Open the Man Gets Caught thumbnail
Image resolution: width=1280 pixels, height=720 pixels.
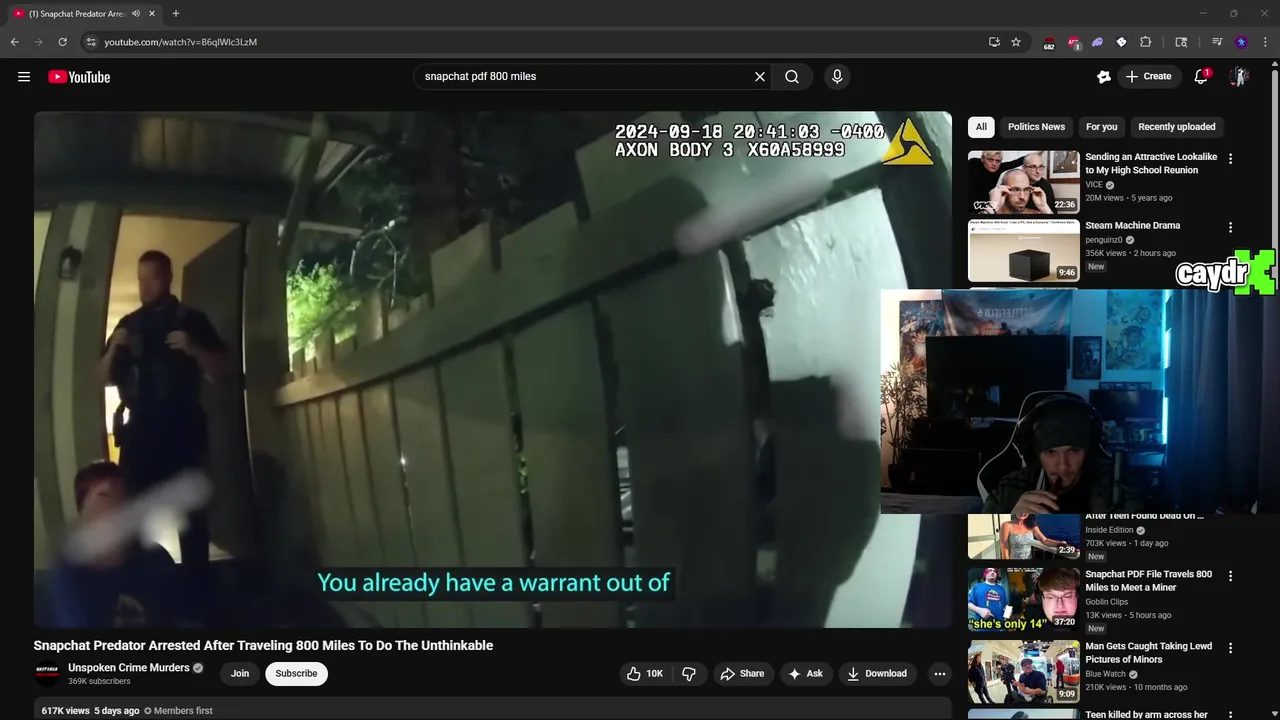[x=1024, y=671]
